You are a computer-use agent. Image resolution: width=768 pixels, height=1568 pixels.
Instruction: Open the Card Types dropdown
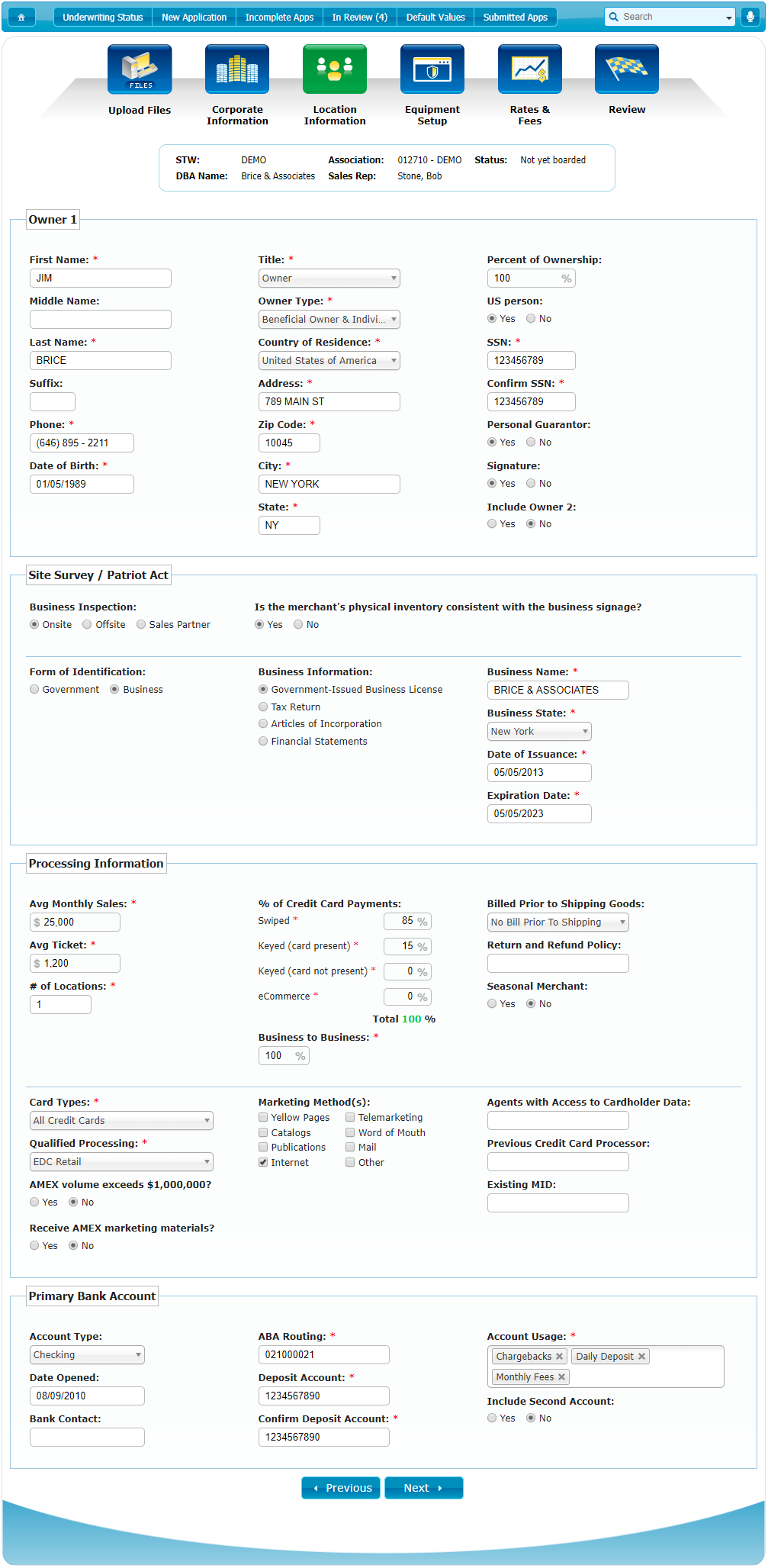pos(121,1121)
